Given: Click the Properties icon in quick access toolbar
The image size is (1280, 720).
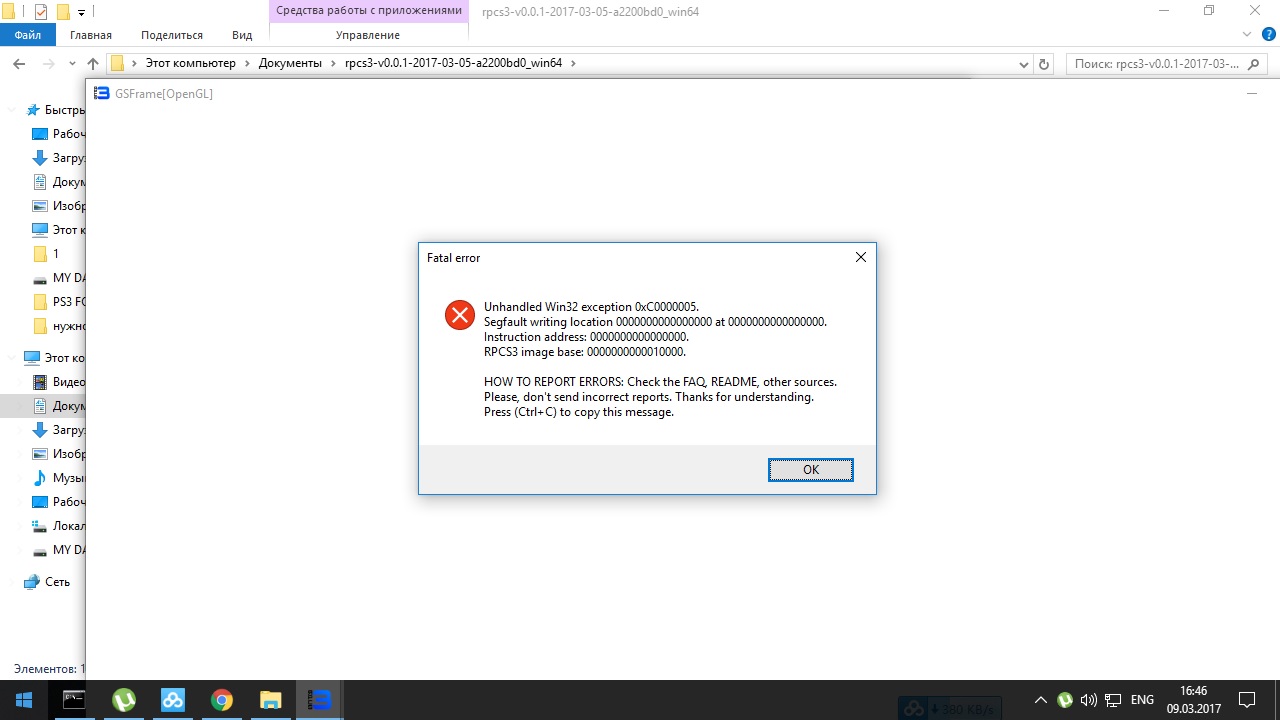Looking at the screenshot, I should (x=40, y=12).
